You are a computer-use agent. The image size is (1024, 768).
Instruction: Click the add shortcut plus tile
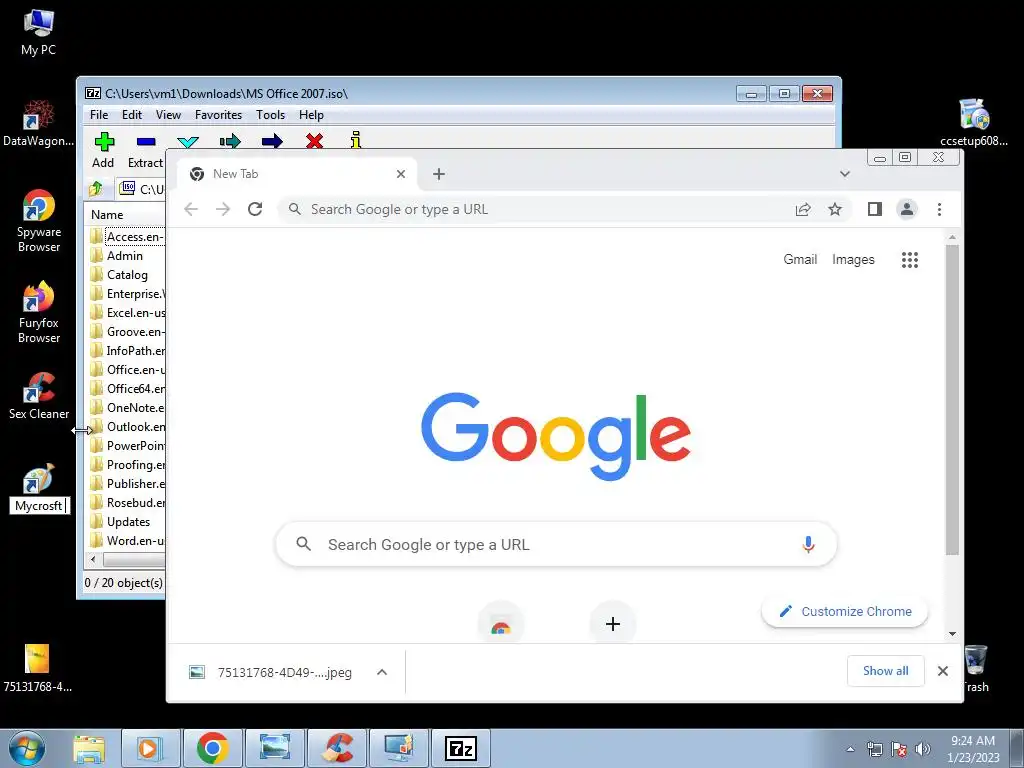tap(613, 624)
